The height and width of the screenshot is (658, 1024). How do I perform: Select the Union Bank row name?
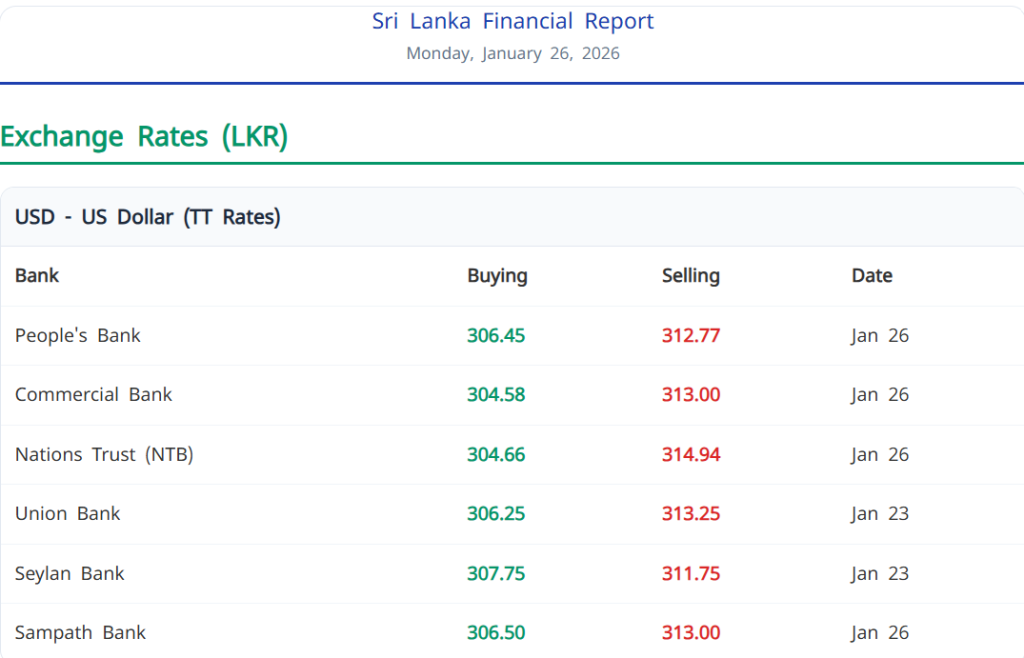coord(67,514)
